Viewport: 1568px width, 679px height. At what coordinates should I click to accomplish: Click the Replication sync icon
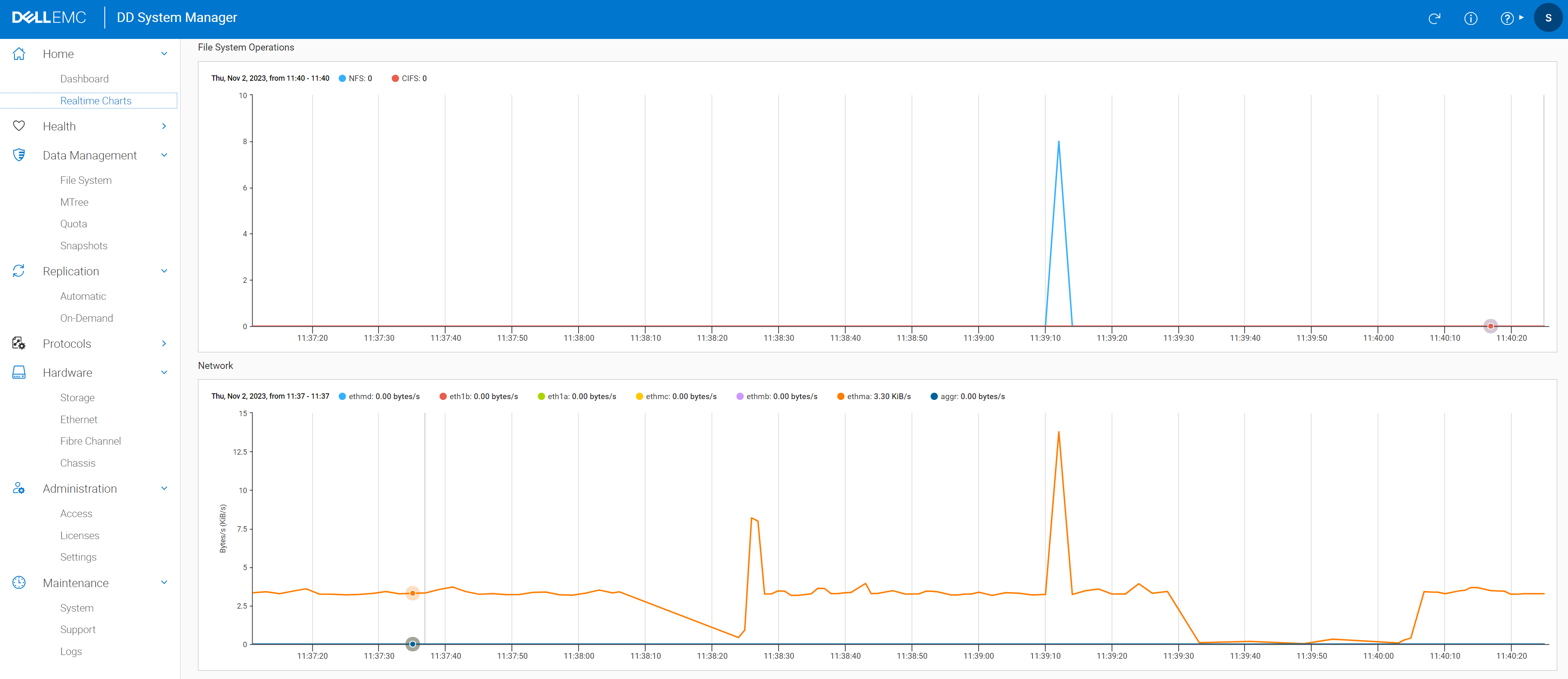19,271
